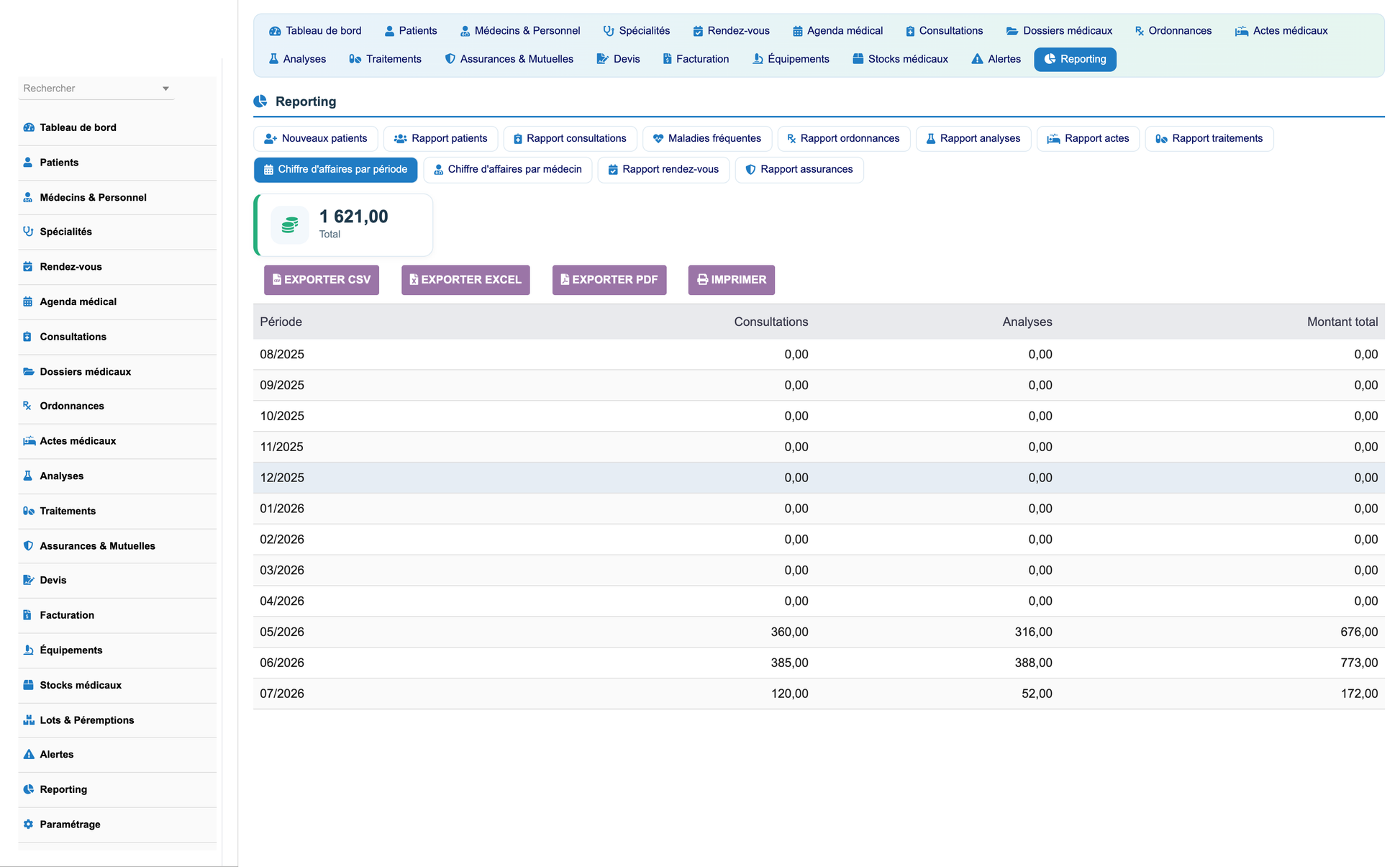1400x867 pixels.
Task: Click the Reporting pie chart heading icon
Action: [x=260, y=101]
